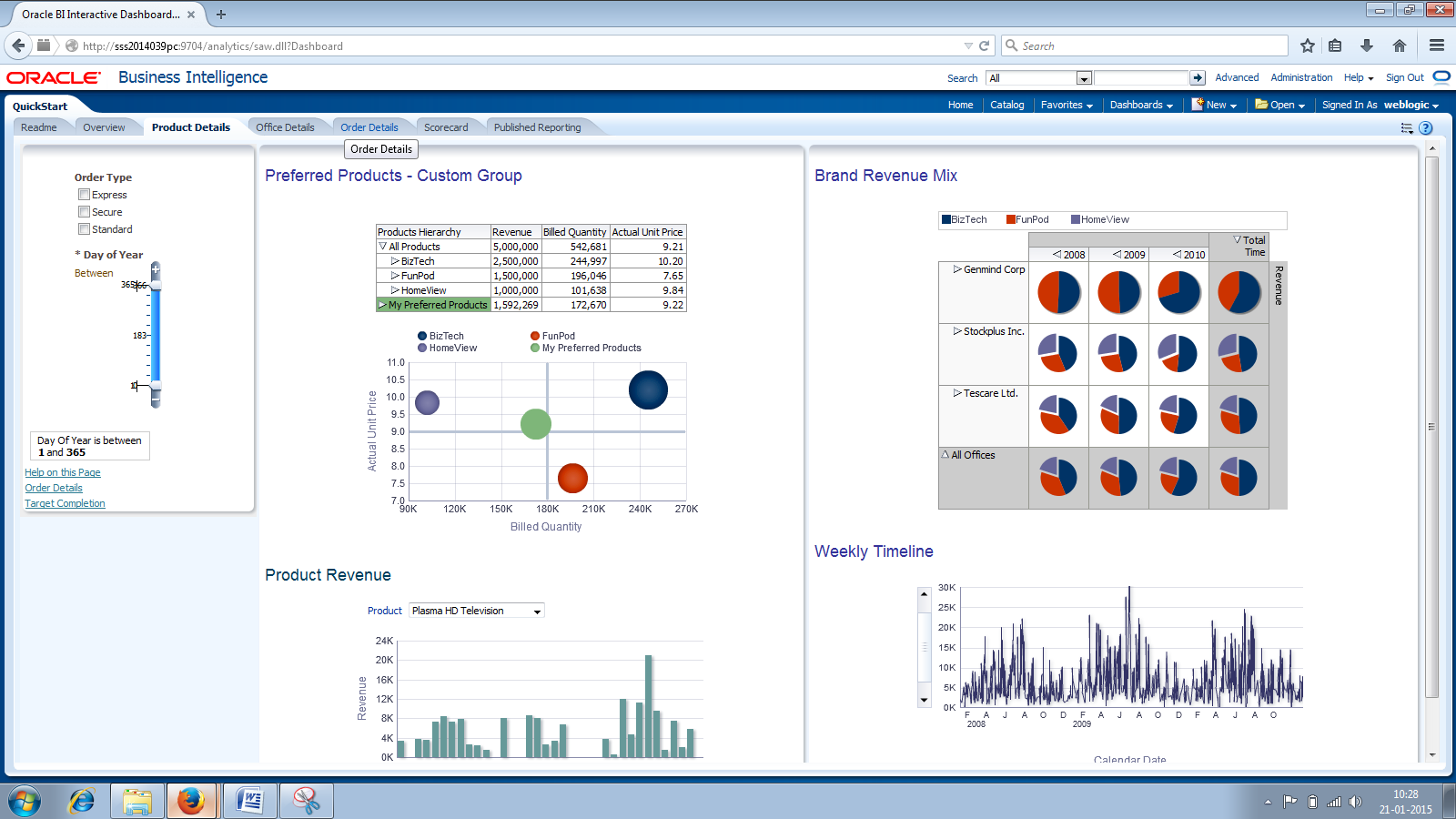Open the Catalog page
This screenshot has height=819, width=1456.
pyautogui.click(x=1006, y=105)
